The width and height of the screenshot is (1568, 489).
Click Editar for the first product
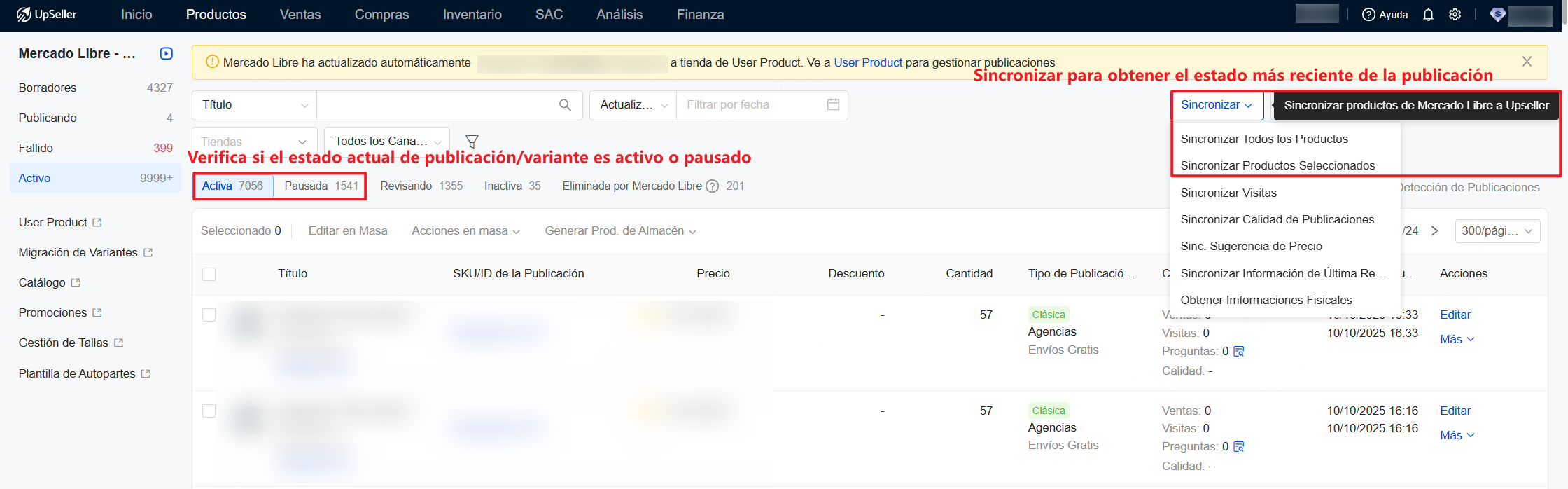pos(1455,315)
